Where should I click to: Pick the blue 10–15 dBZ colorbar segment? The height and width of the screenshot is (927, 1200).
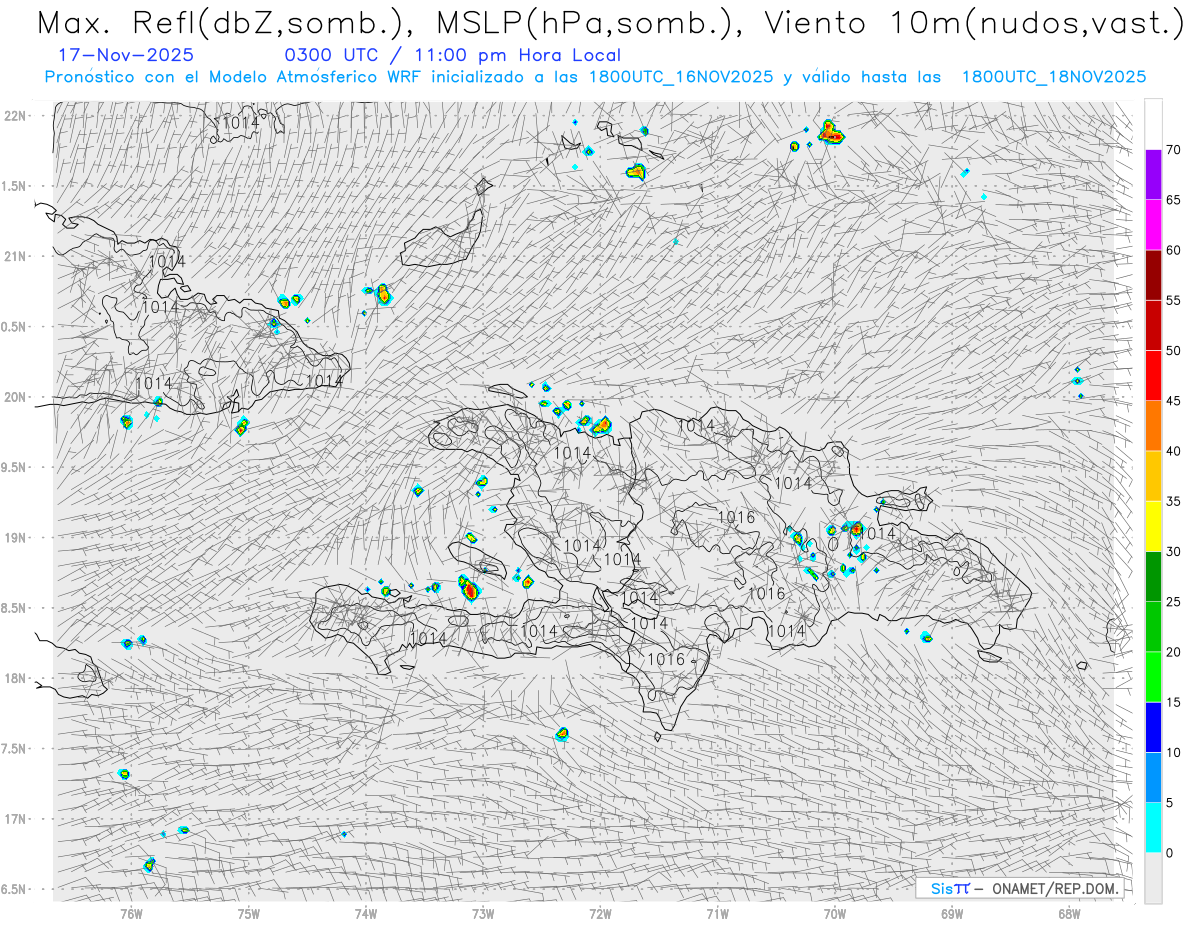pos(1153,727)
